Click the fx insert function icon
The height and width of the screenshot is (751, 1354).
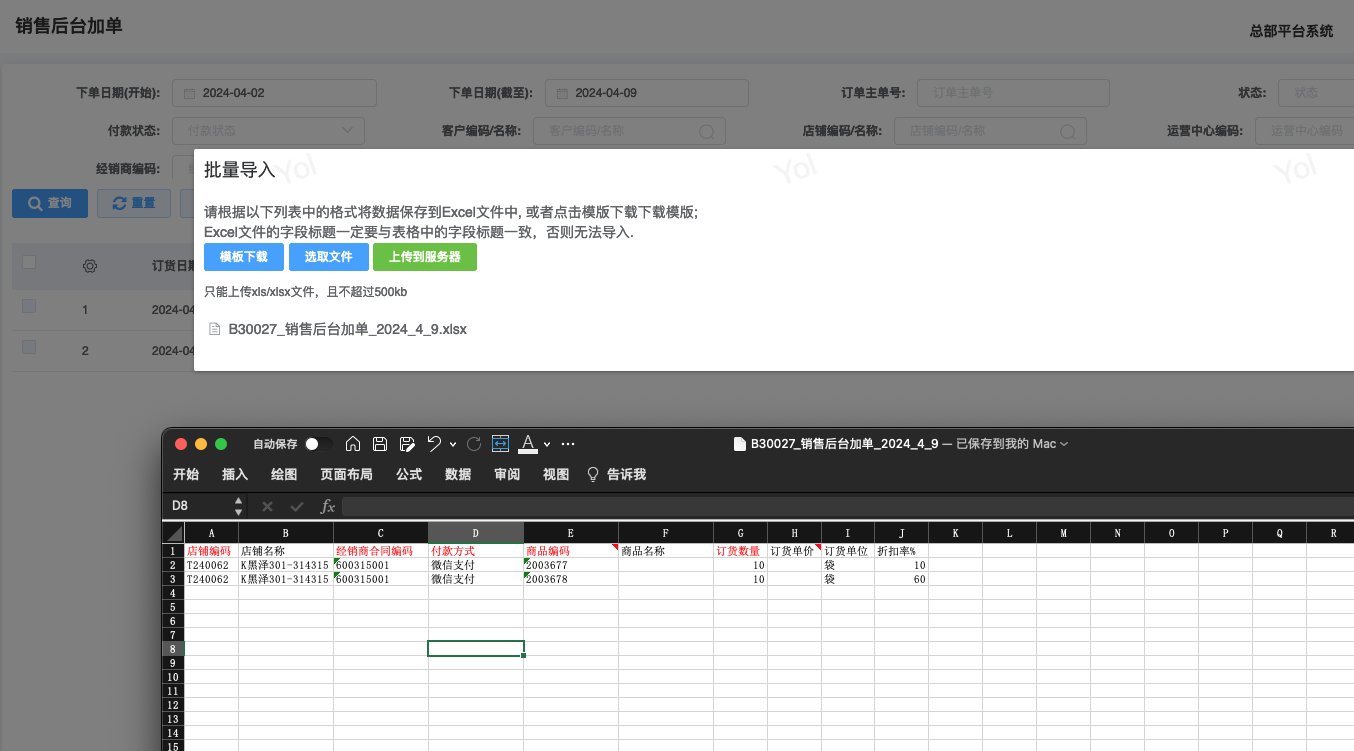(x=327, y=506)
